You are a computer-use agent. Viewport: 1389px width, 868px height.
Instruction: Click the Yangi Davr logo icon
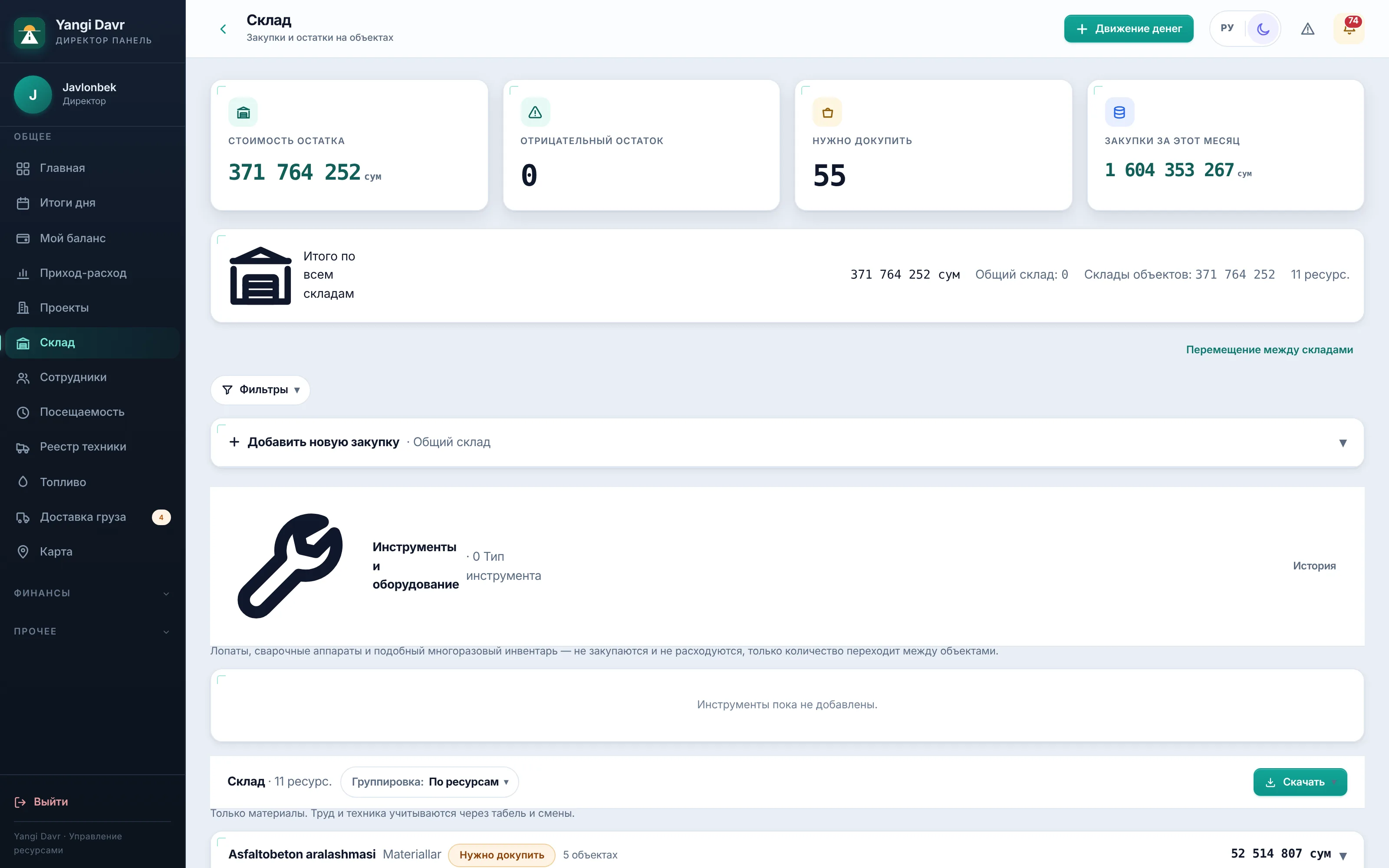point(29,33)
